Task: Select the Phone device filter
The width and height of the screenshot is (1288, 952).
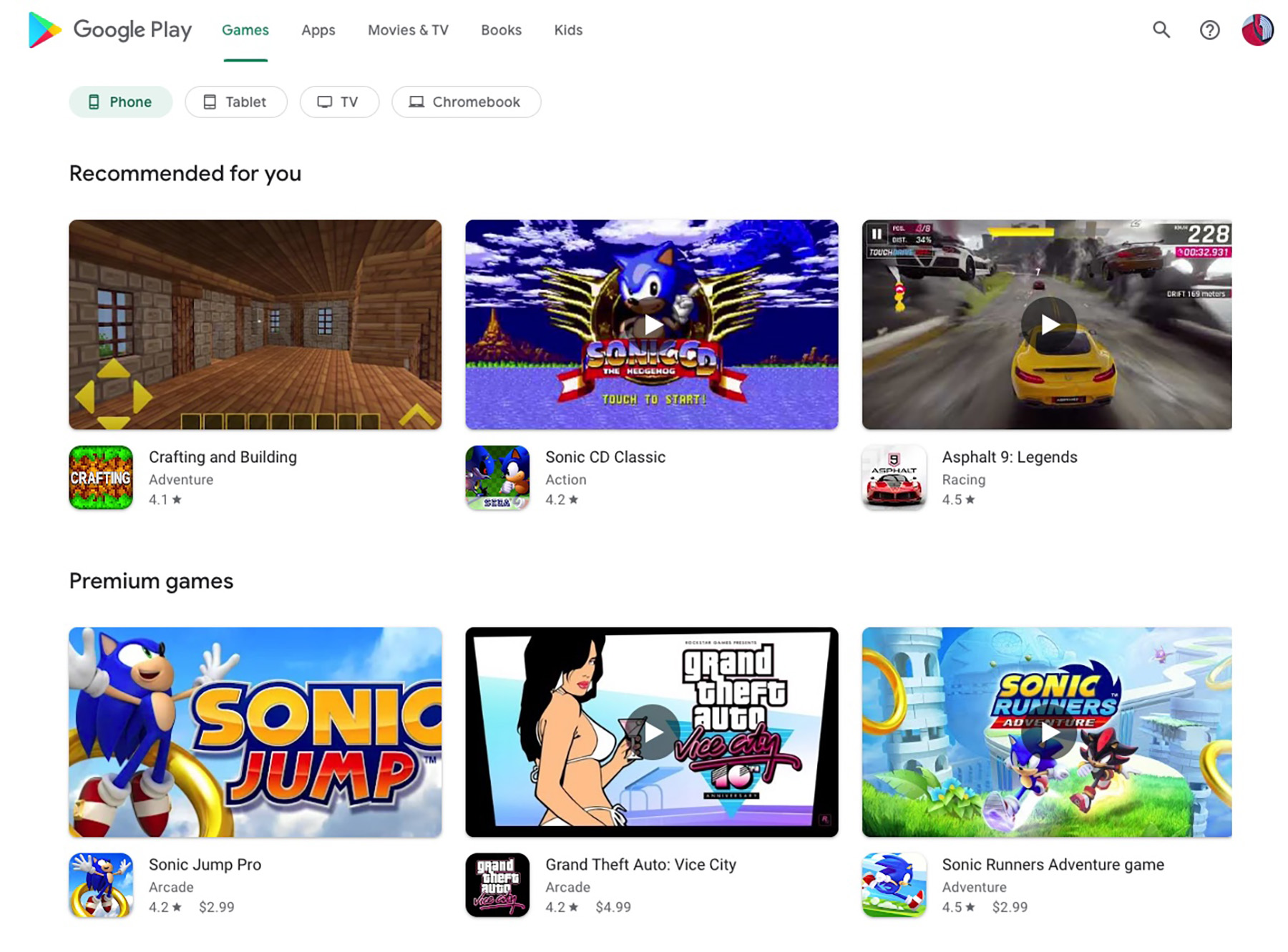Action: coord(120,102)
